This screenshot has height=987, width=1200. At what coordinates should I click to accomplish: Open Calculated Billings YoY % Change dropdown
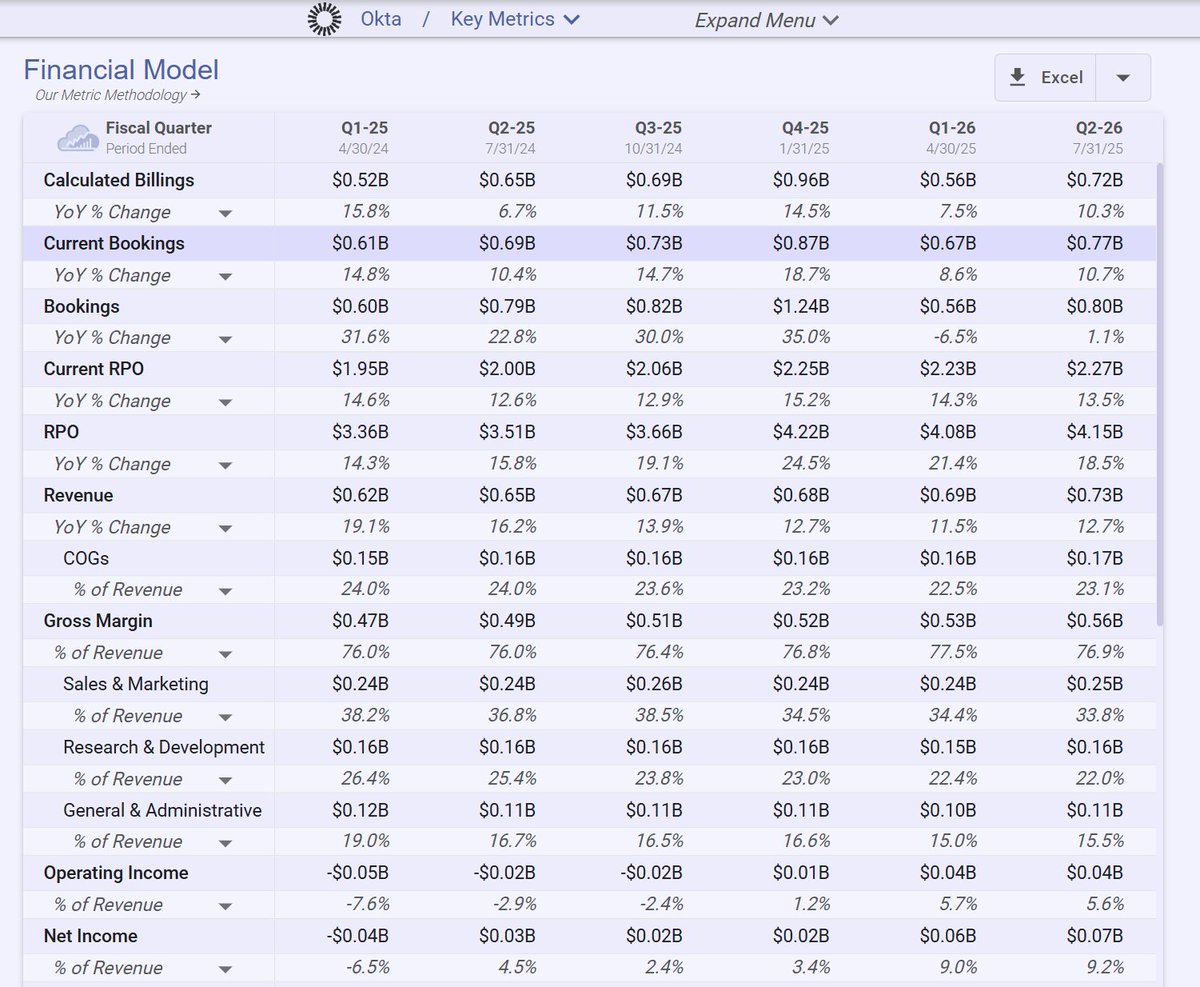225,212
